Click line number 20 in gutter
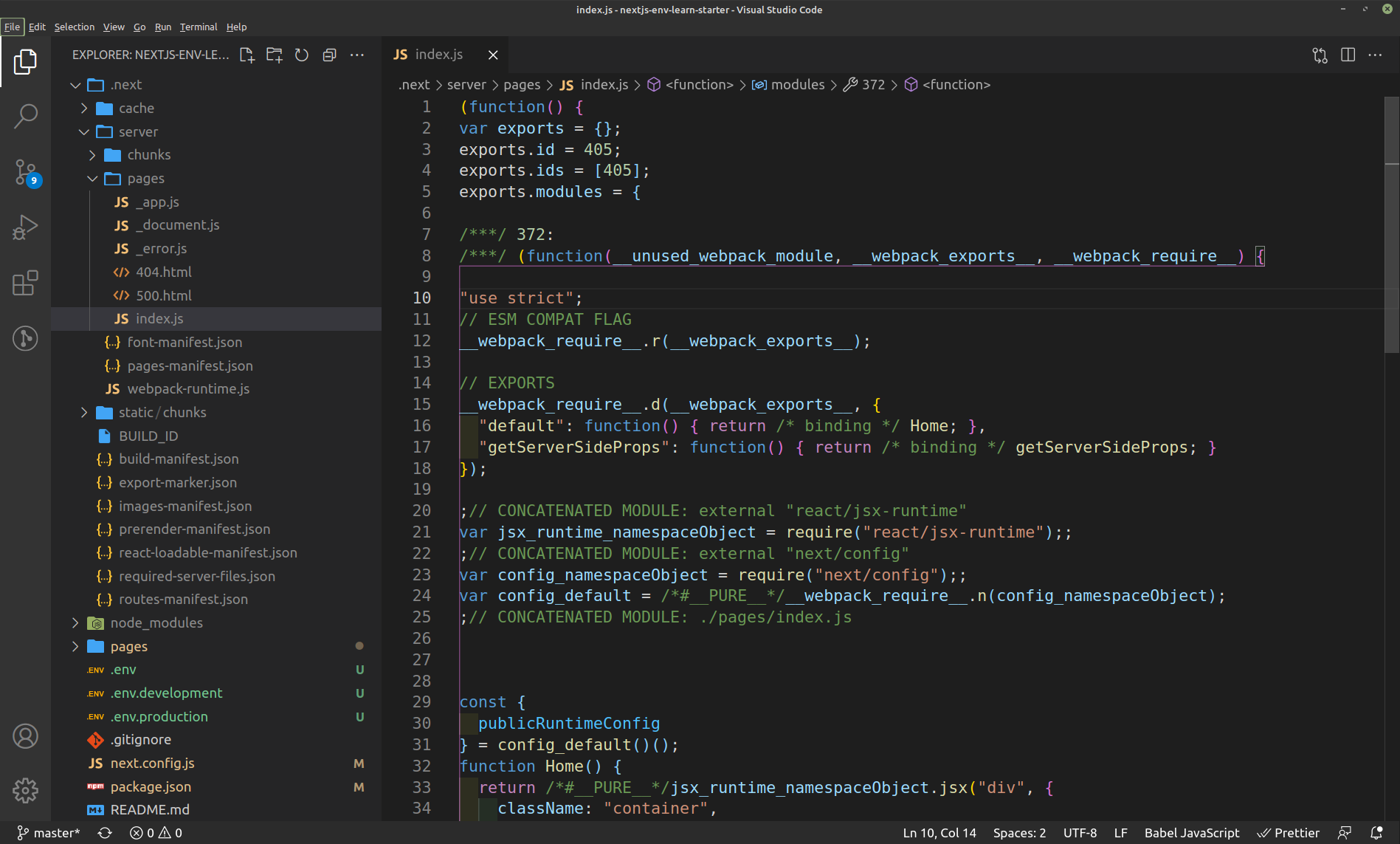1400x844 pixels. click(421, 511)
